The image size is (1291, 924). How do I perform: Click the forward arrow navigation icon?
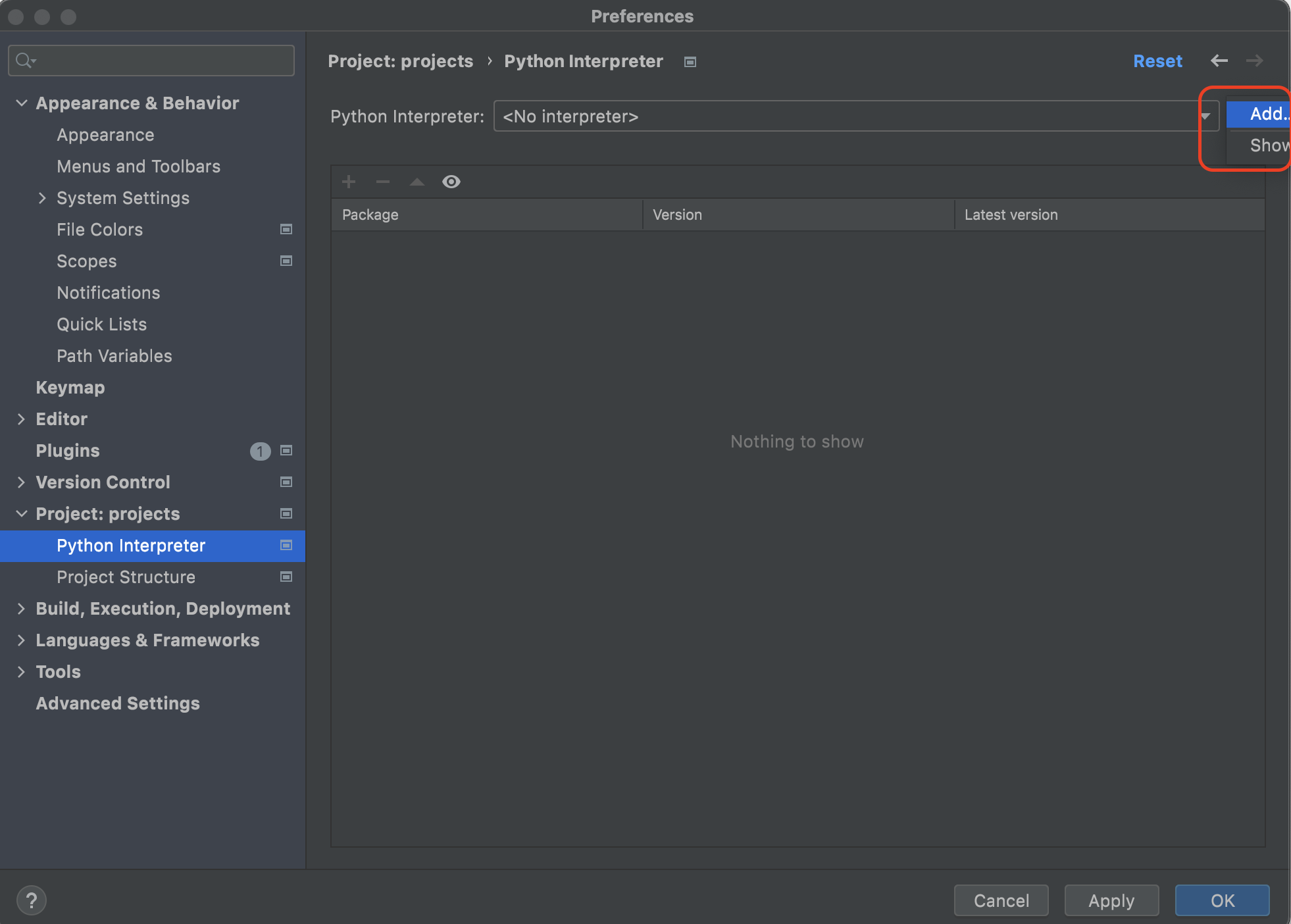(x=1254, y=61)
